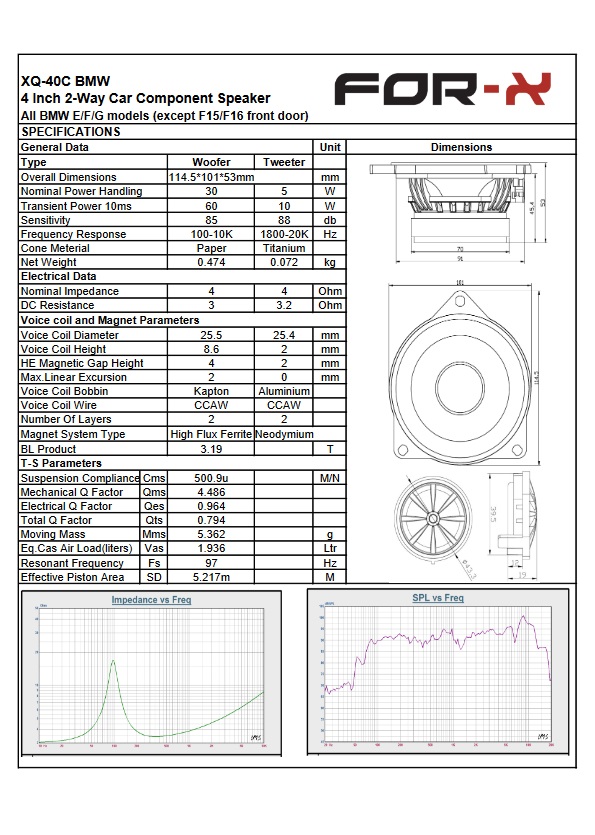Viewport: 595px width, 835px height.
Task: Select Resonant Frequency value '97'
Action: tap(211, 563)
